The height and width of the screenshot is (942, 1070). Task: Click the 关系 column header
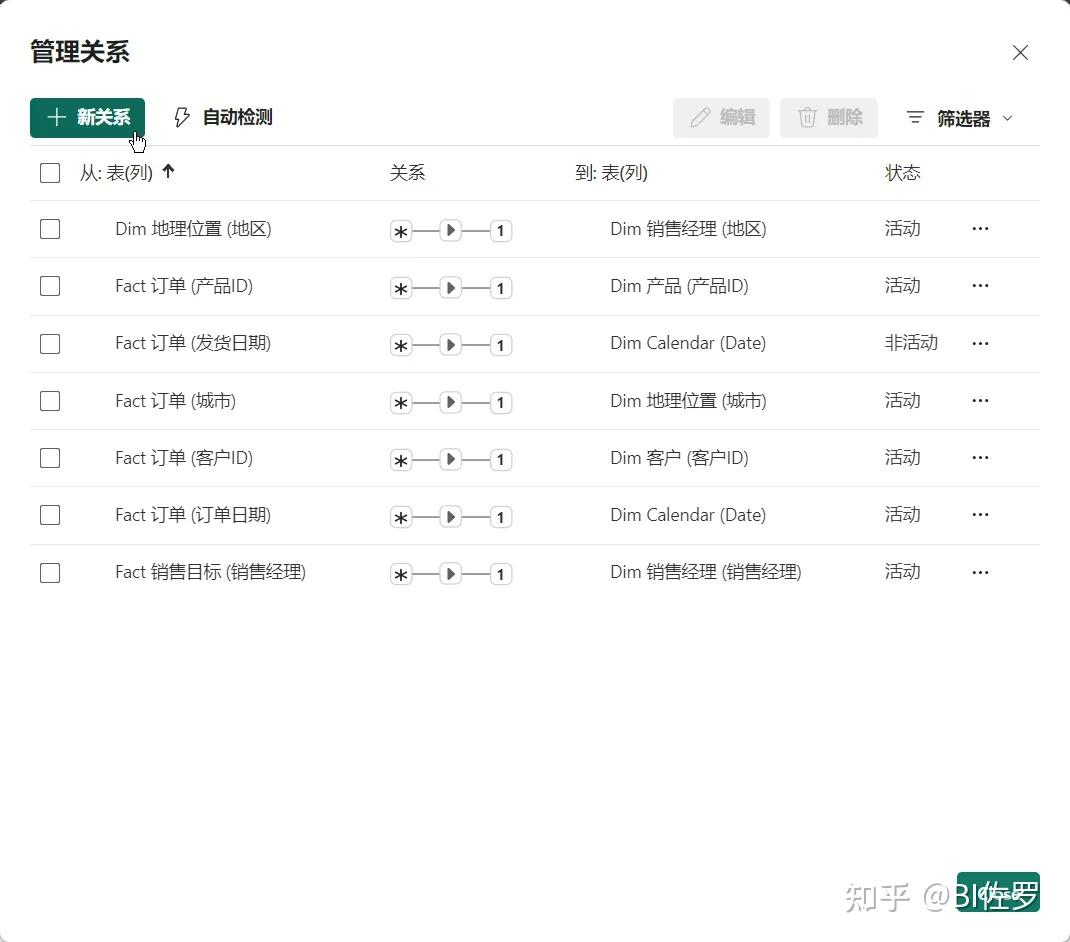(407, 173)
